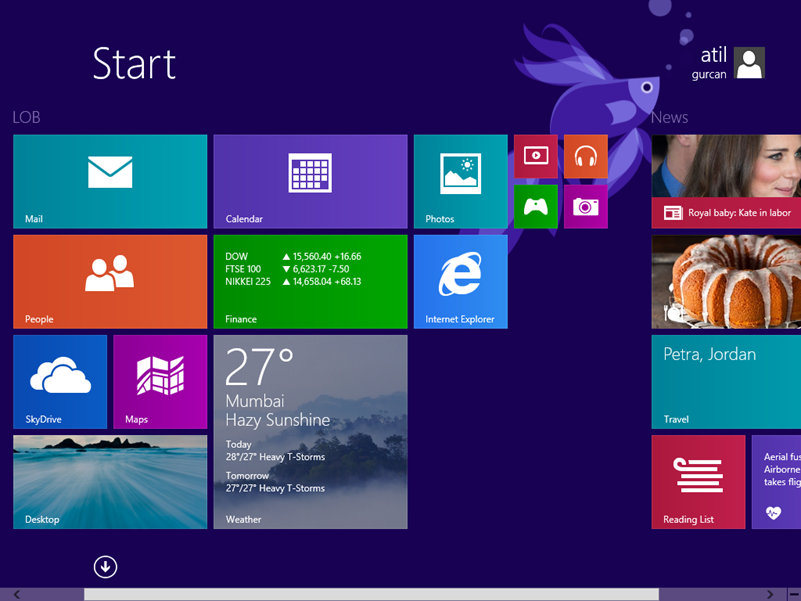The height and width of the screenshot is (601, 801).
Task: Click the user name atil gurcan
Action: pyautogui.click(x=709, y=63)
